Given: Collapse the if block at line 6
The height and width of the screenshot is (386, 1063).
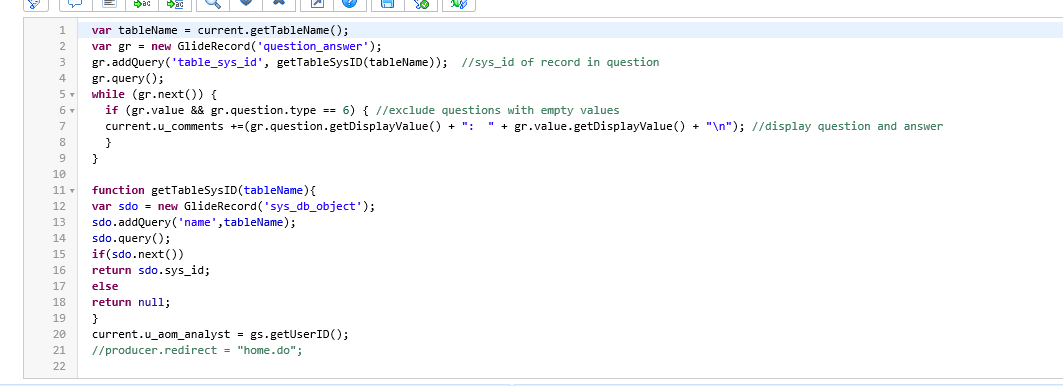Looking at the screenshot, I should point(72,111).
